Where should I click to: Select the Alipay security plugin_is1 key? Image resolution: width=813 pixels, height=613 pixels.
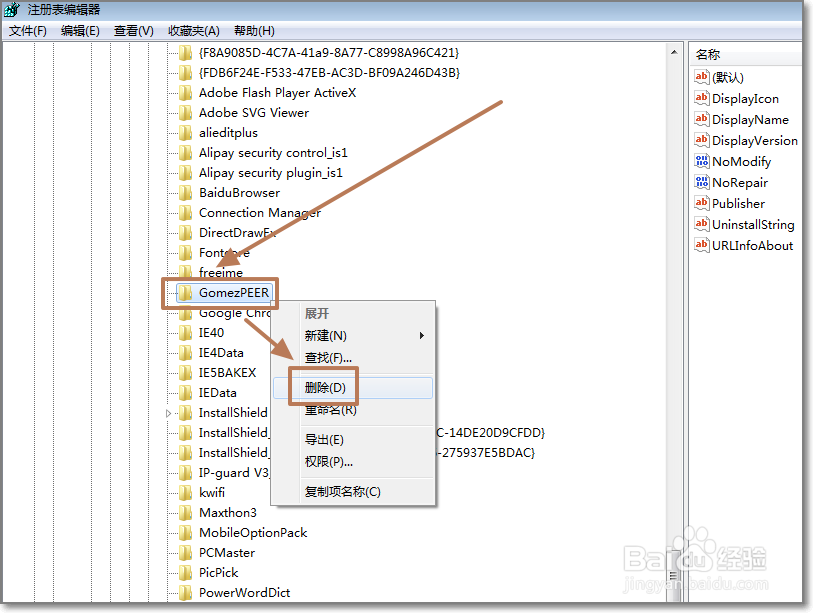(x=271, y=173)
